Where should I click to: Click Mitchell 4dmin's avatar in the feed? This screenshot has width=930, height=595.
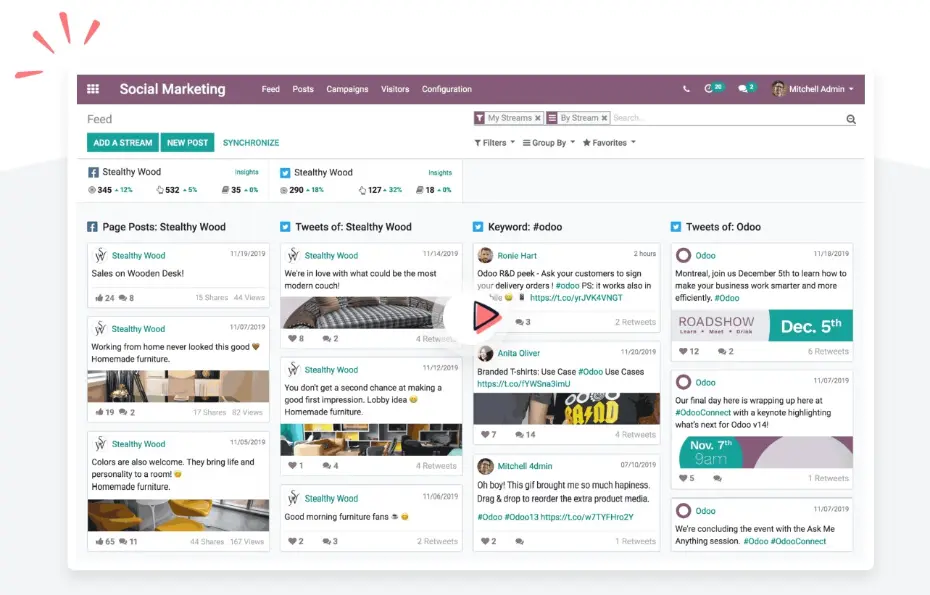[x=485, y=466]
